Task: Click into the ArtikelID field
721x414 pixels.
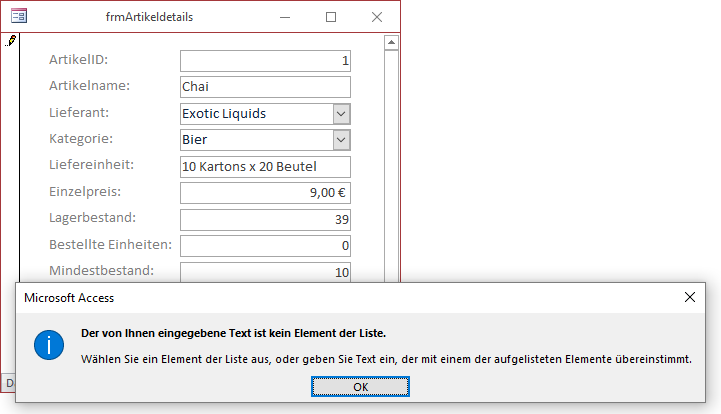Action: click(265, 62)
